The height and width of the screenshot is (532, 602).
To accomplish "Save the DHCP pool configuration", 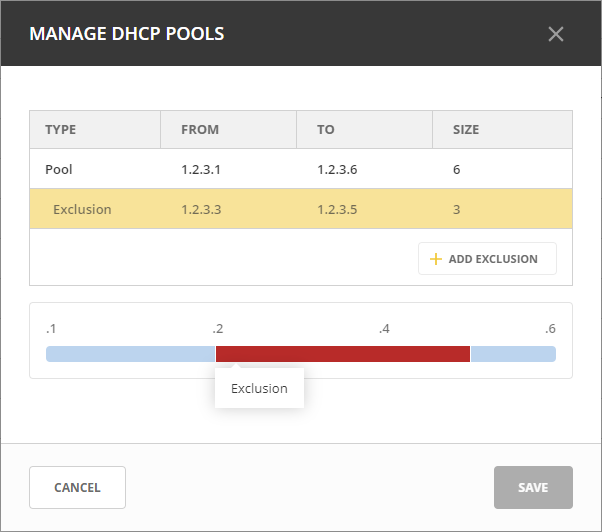I will (533, 488).
